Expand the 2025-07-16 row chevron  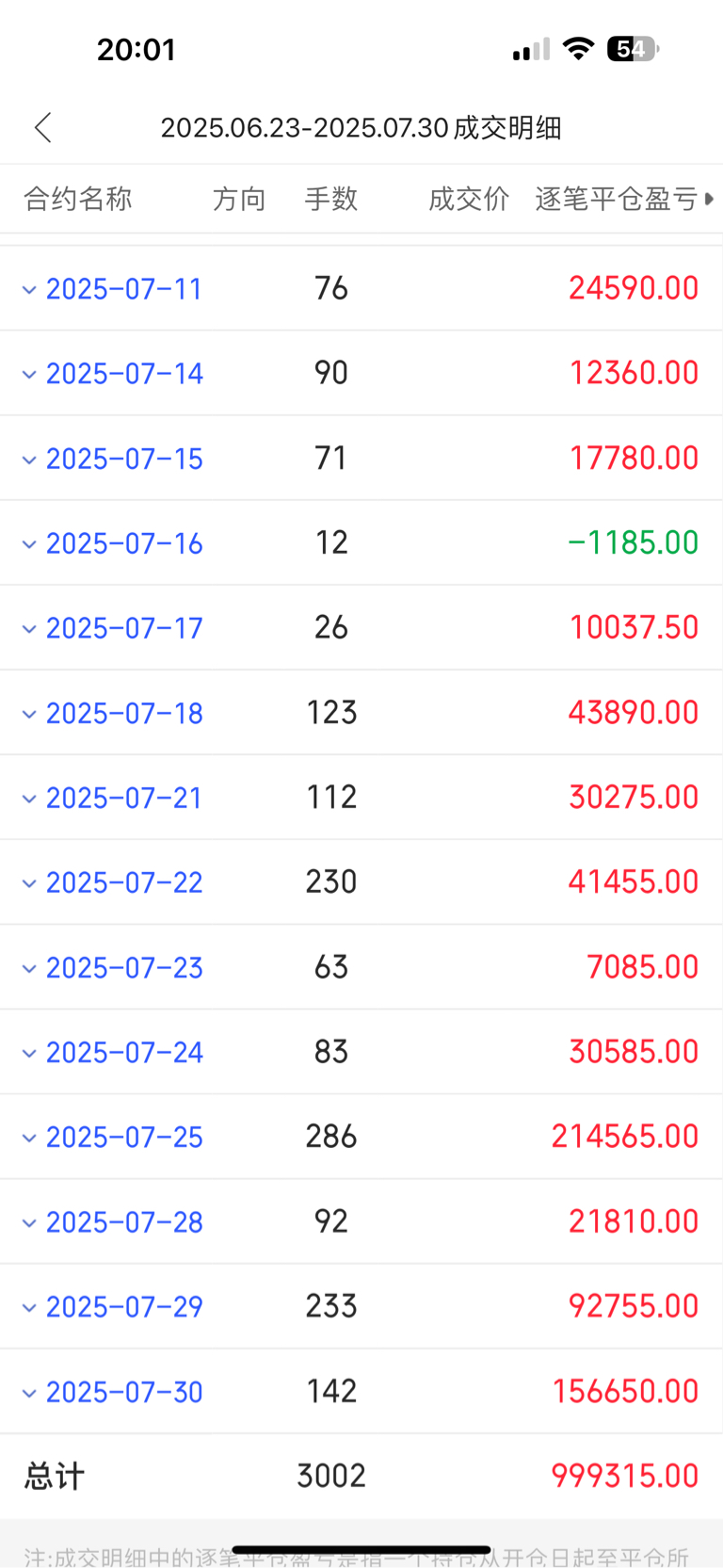[x=29, y=544]
